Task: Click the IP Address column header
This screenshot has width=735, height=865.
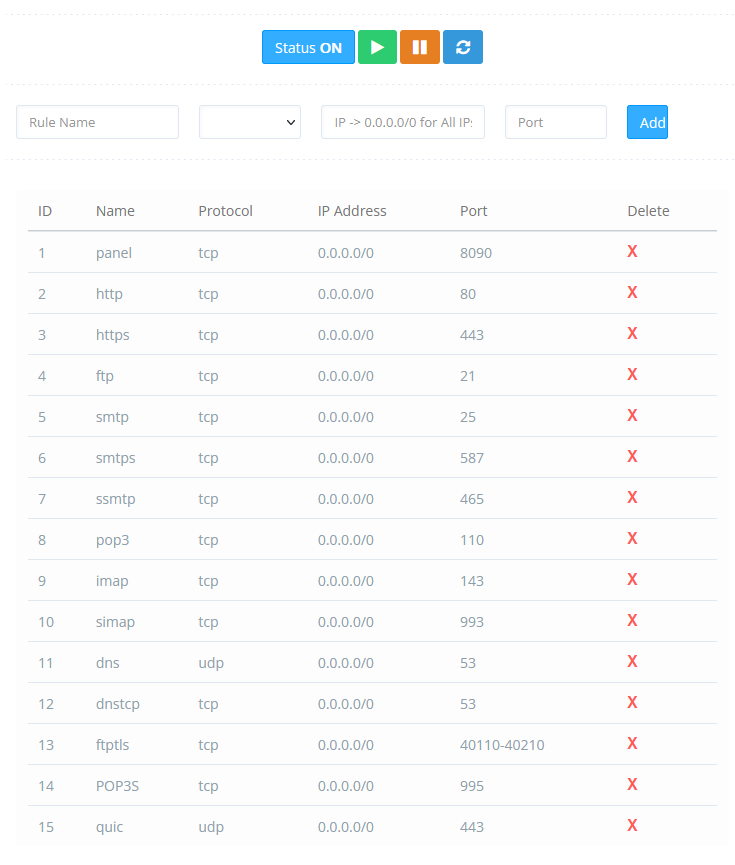Action: (x=352, y=211)
